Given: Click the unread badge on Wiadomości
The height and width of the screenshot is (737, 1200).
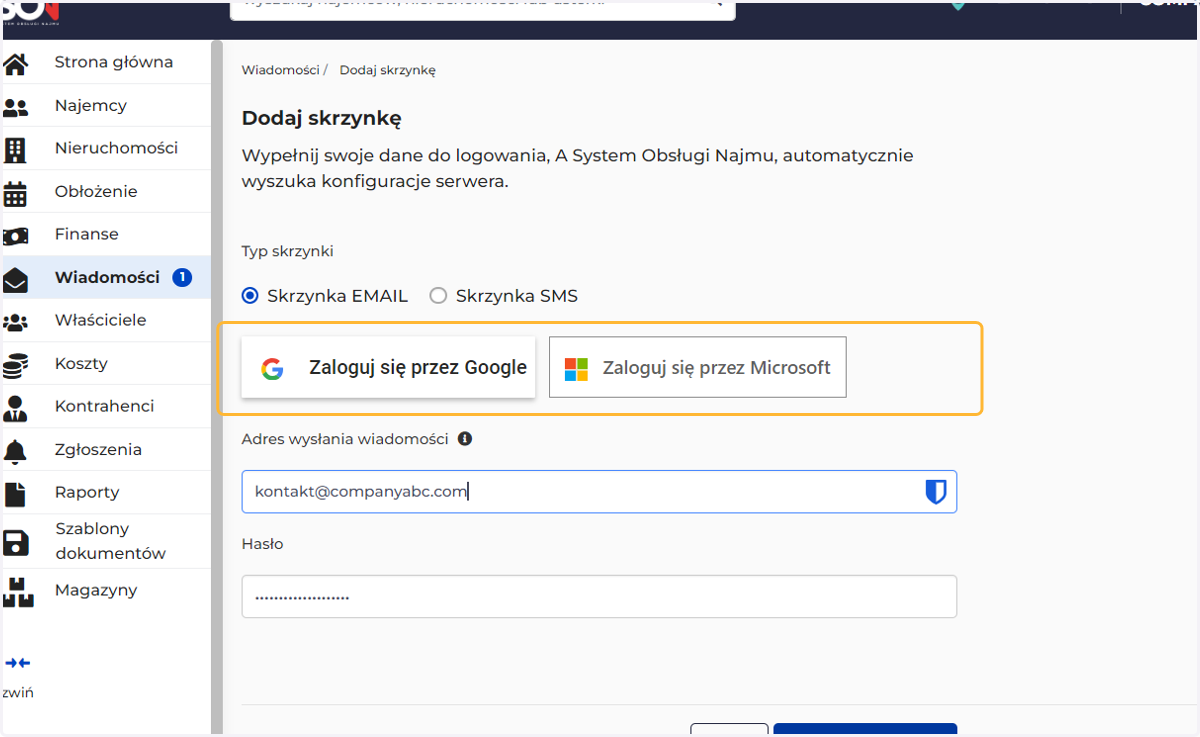Looking at the screenshot, I should coord(182,277).
